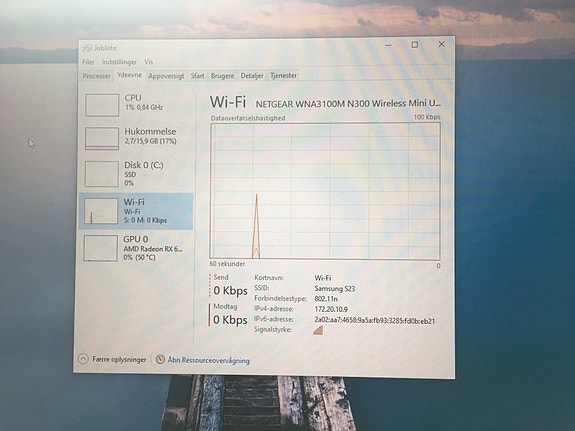Click the Dataoverførselshastighed graph label

[248, 118]
